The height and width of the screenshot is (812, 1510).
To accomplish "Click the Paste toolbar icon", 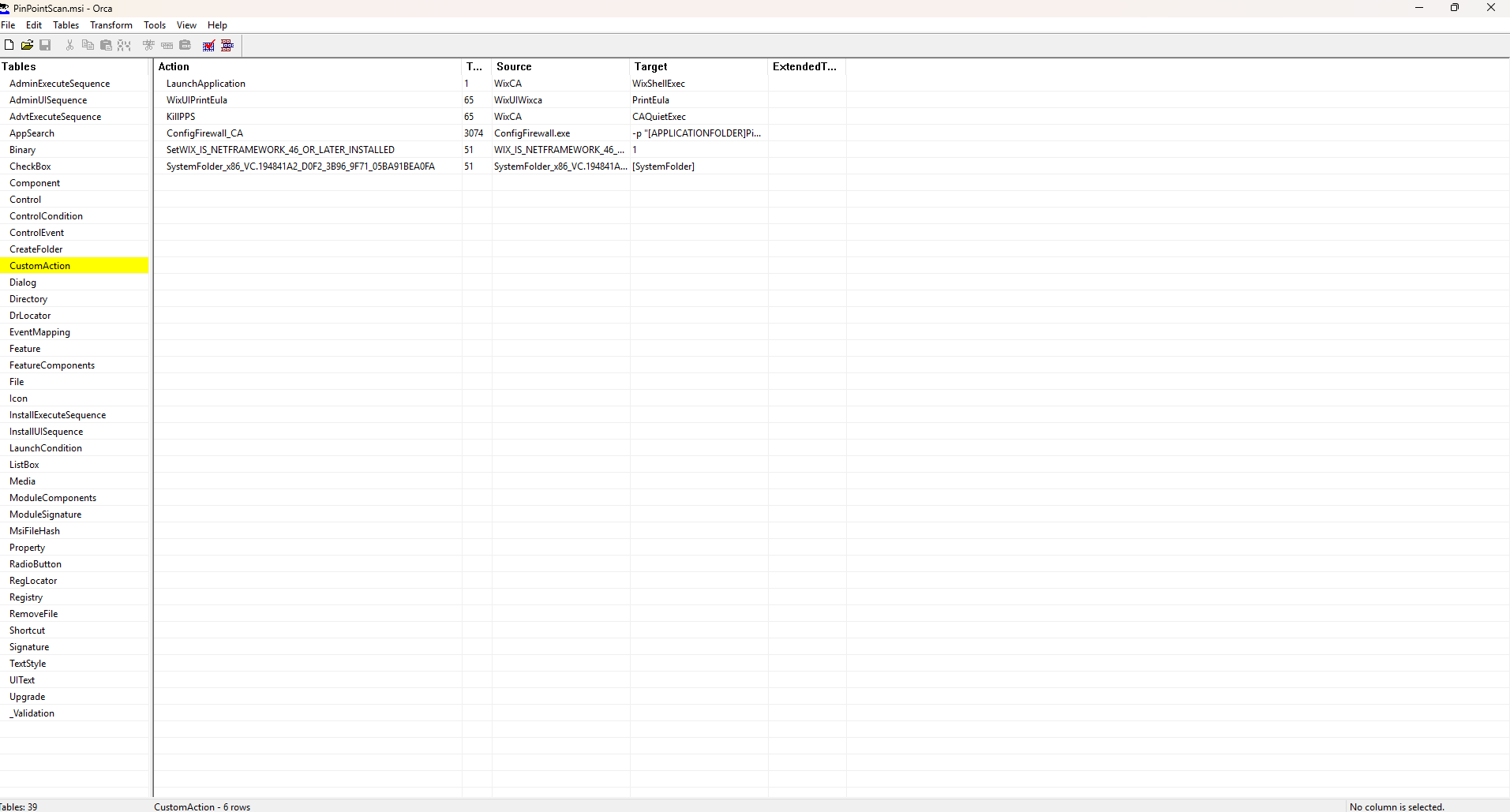I will click(106, 45).
